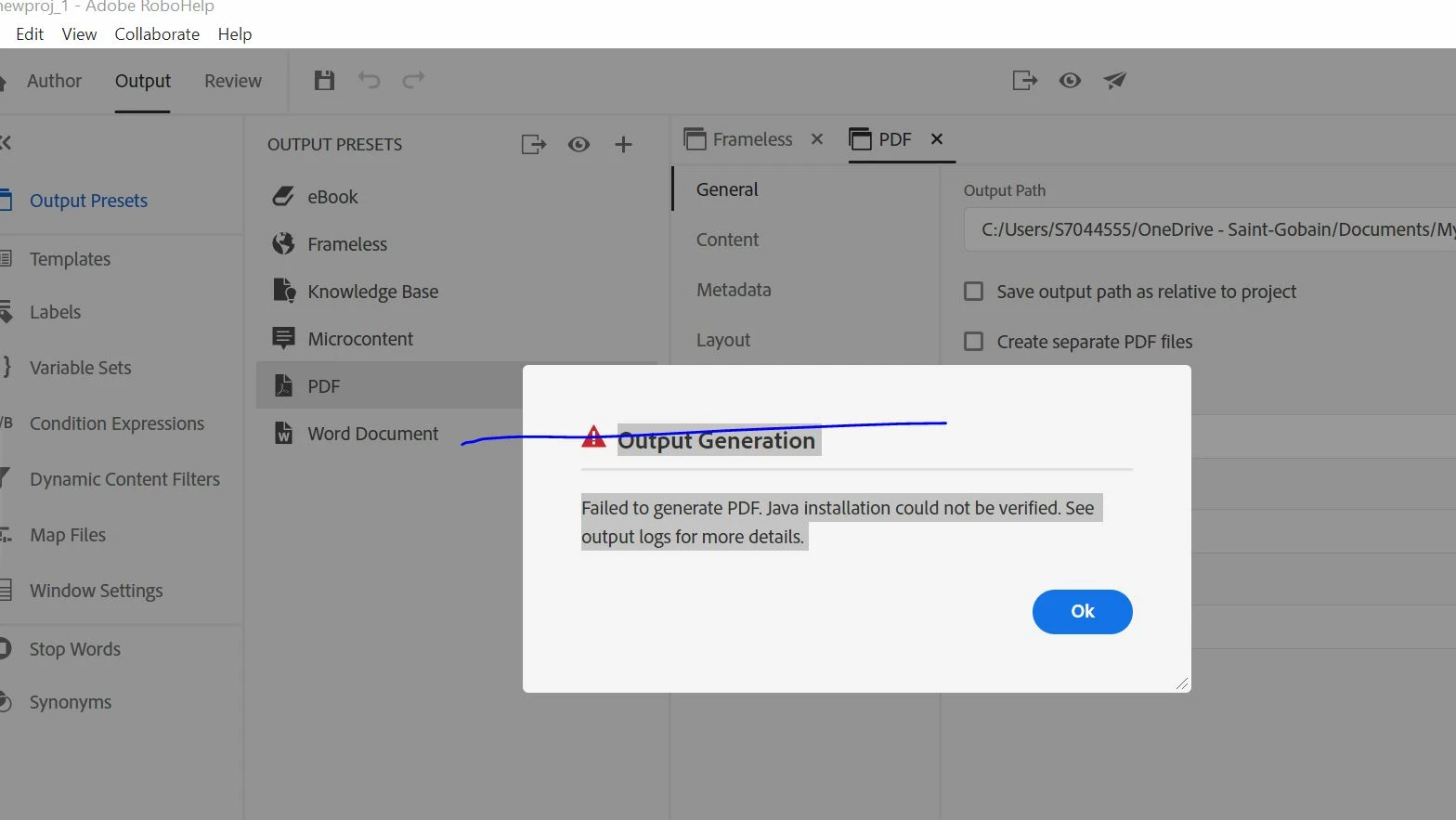This screenshot has width=1456, height=820.
Task: Click the Knowledge Base preset icon
Action: point(284,291)
